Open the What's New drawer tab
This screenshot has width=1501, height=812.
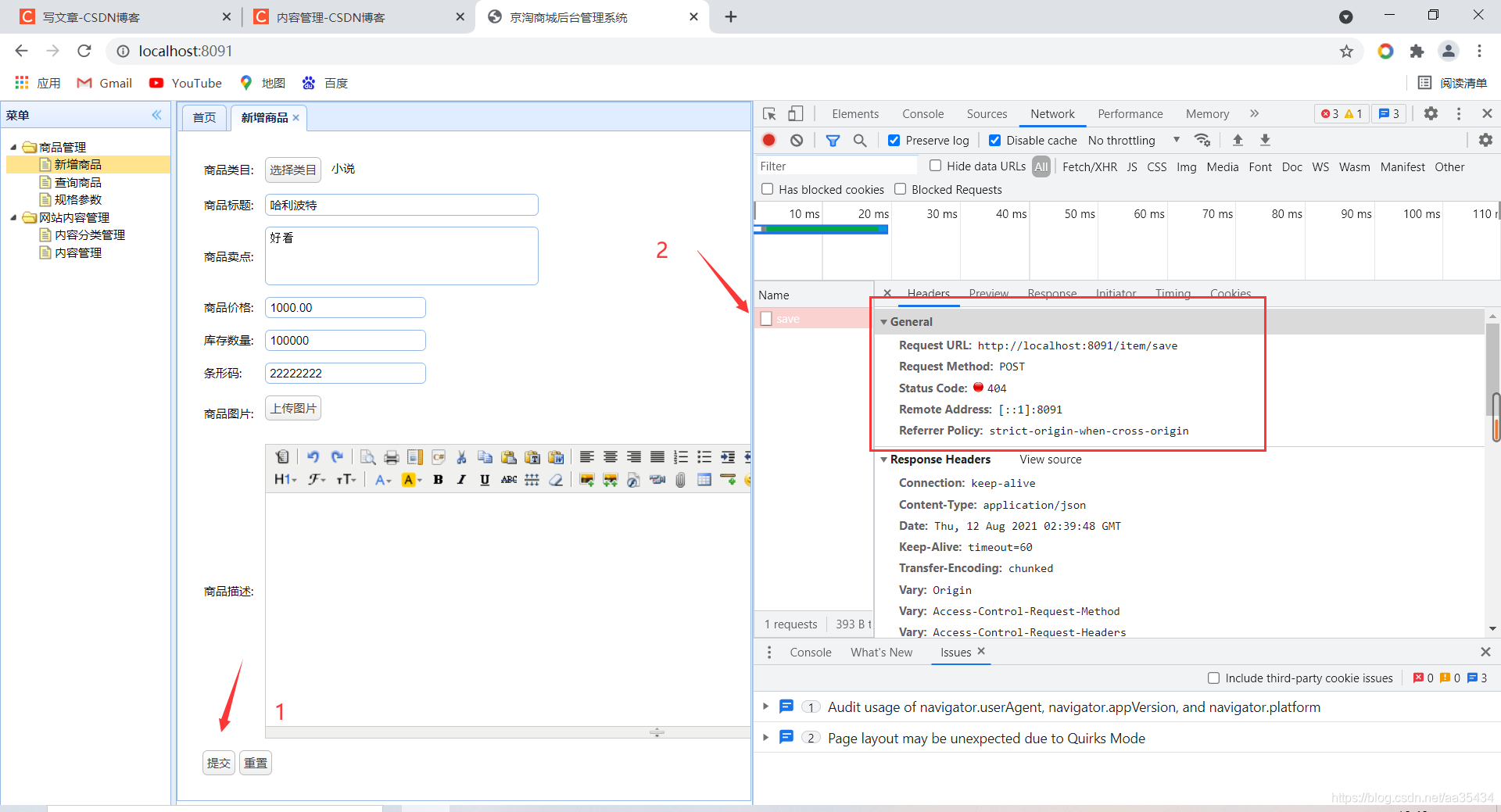coord(881,653)
